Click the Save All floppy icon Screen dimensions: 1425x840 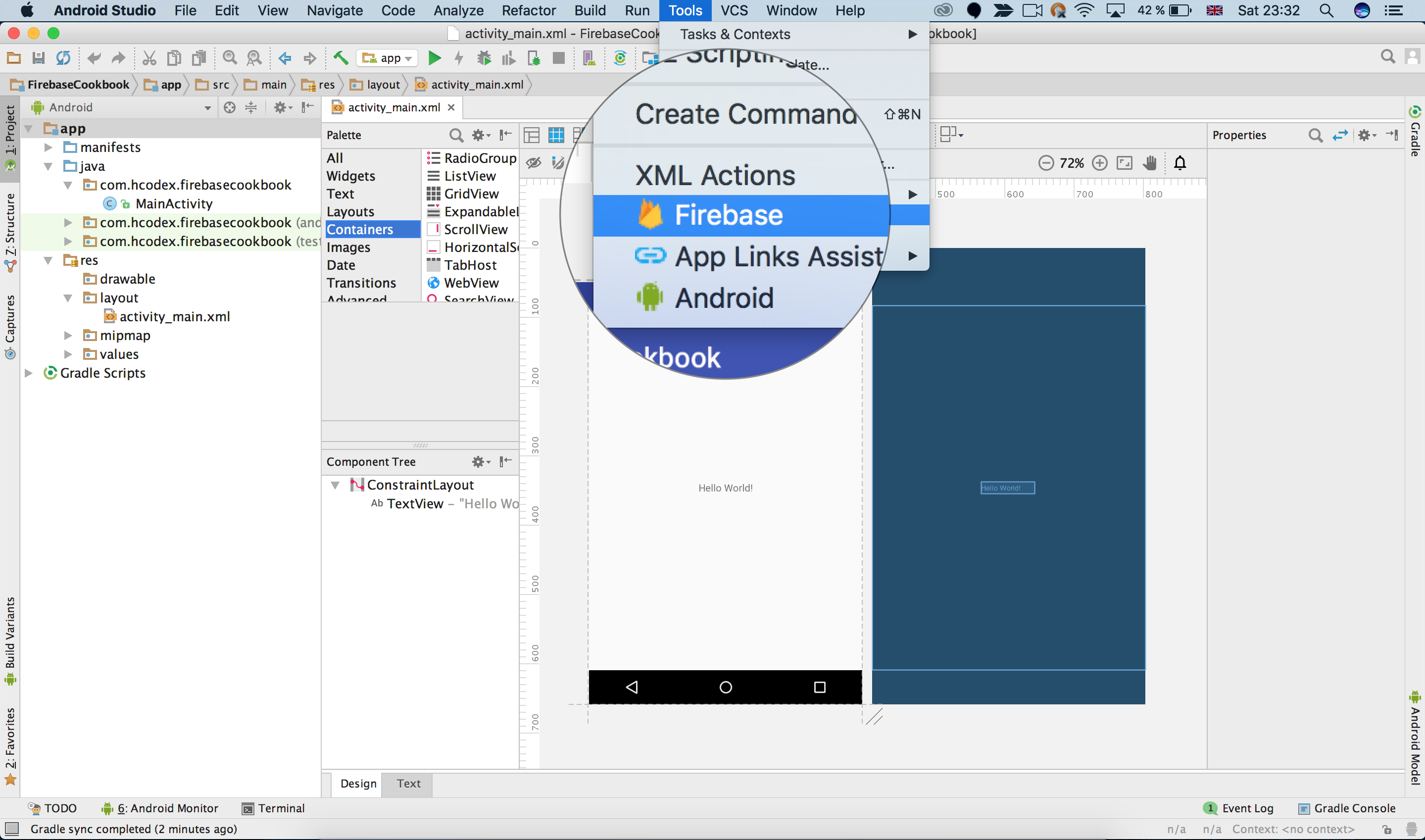[39, 58]
